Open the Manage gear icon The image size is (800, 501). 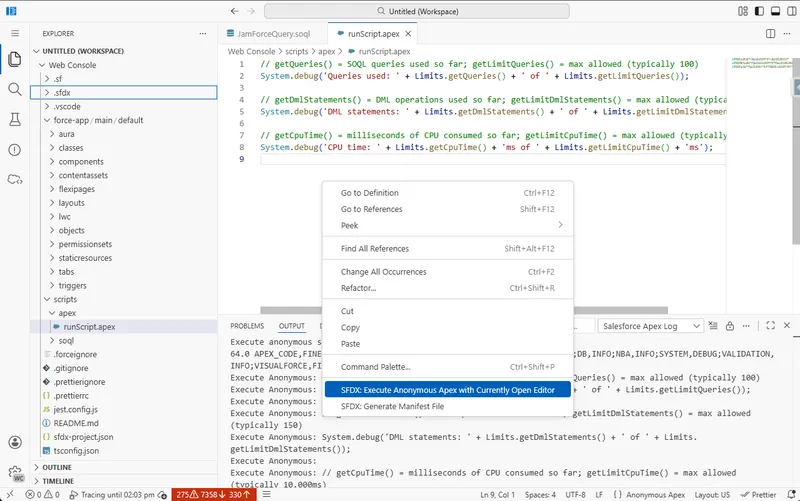click(15, 472)
